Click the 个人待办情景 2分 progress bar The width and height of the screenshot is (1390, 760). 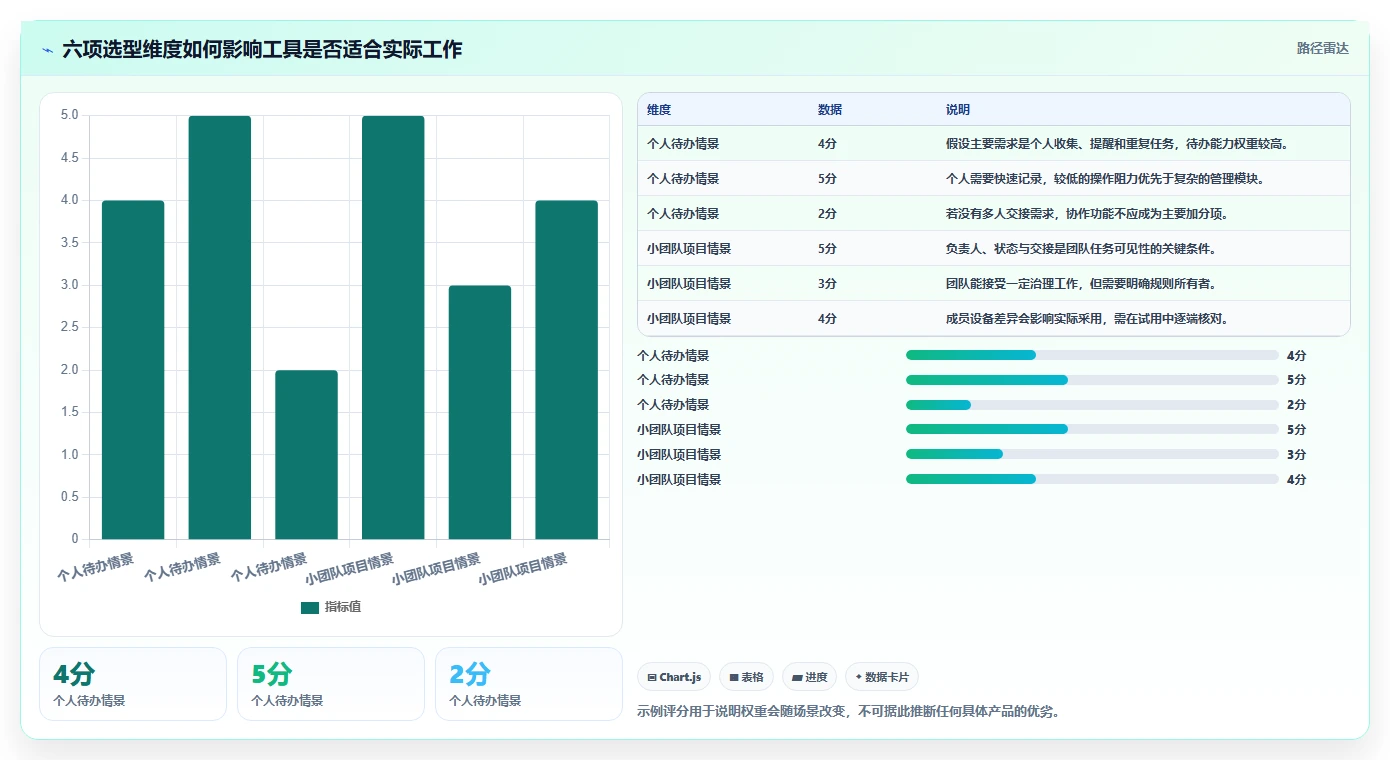(x=1092, y=405)
